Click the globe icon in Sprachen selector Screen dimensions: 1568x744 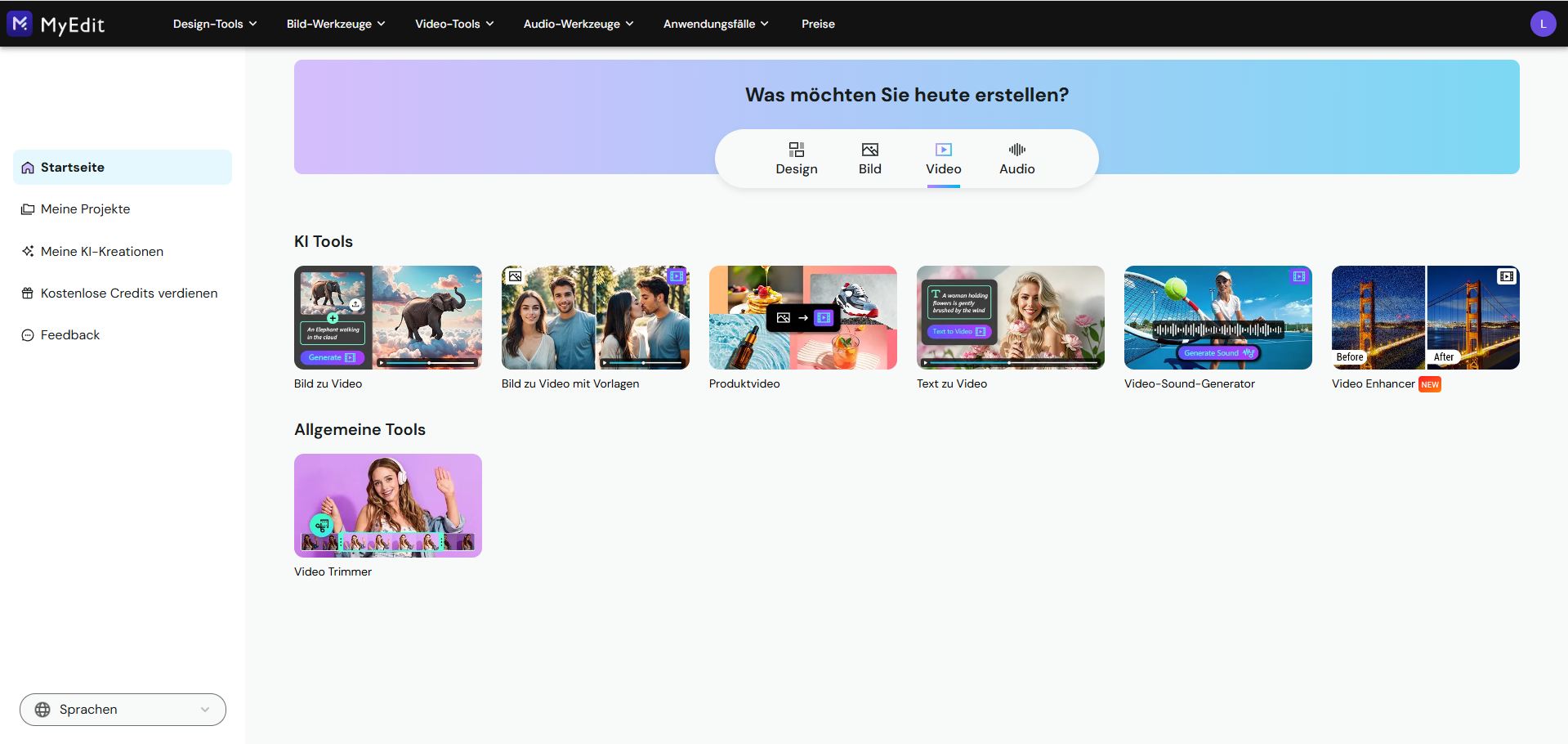42,710
